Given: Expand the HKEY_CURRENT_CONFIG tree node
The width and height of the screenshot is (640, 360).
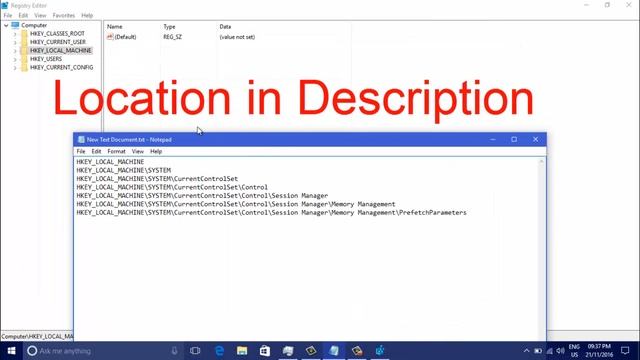Looking at the screenshot, I should coord(15,68).
